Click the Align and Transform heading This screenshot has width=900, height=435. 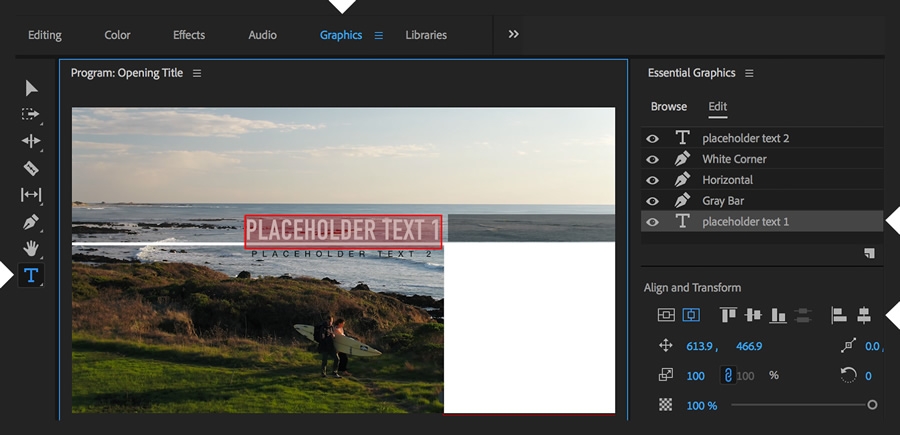(692, 288)
